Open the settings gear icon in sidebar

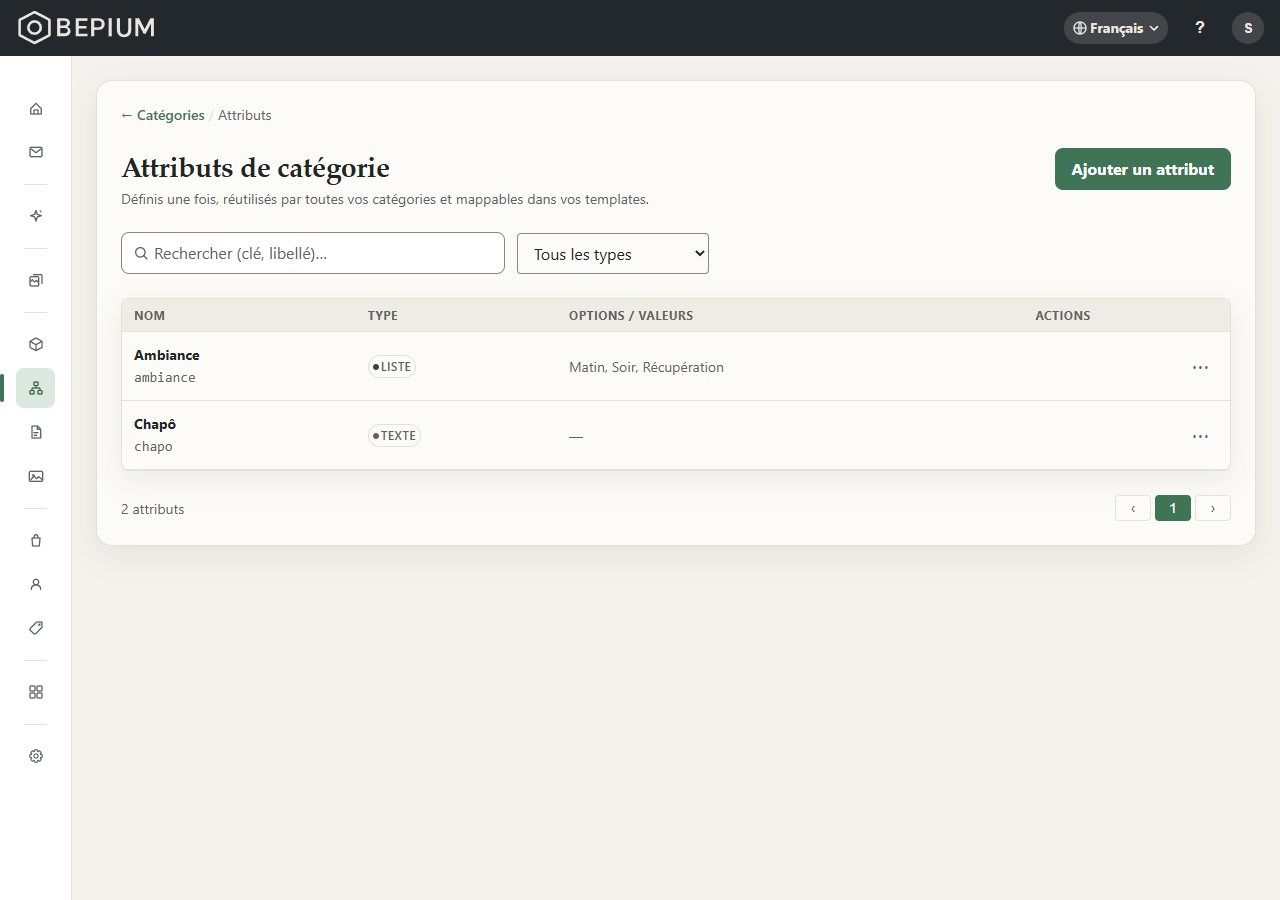[x=36, y=756]
